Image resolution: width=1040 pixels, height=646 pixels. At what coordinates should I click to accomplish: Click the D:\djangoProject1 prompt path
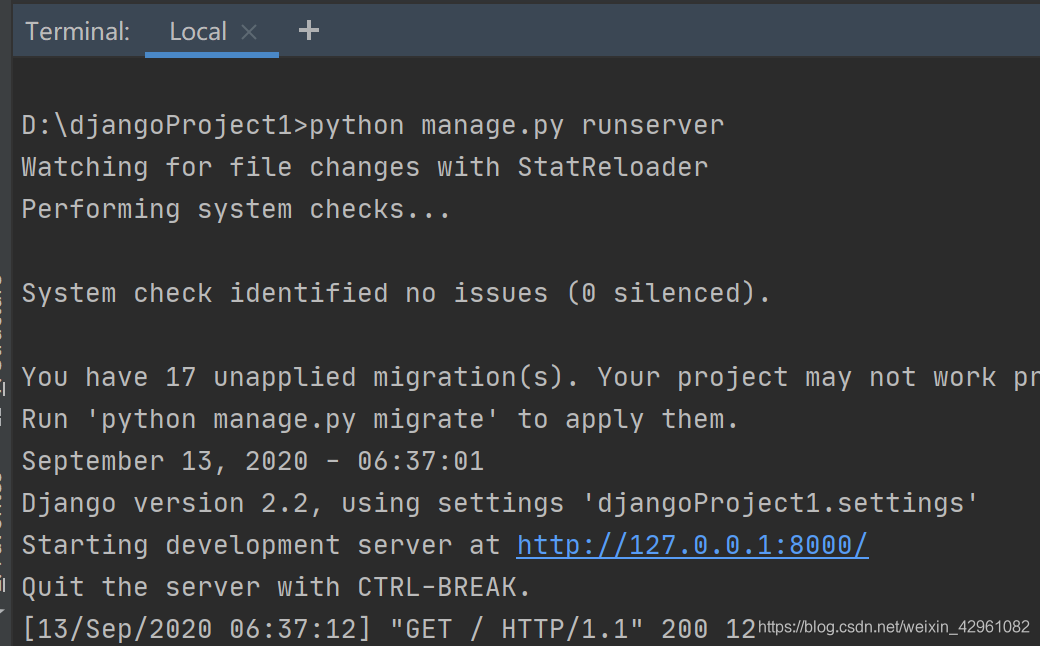[150, 124]
